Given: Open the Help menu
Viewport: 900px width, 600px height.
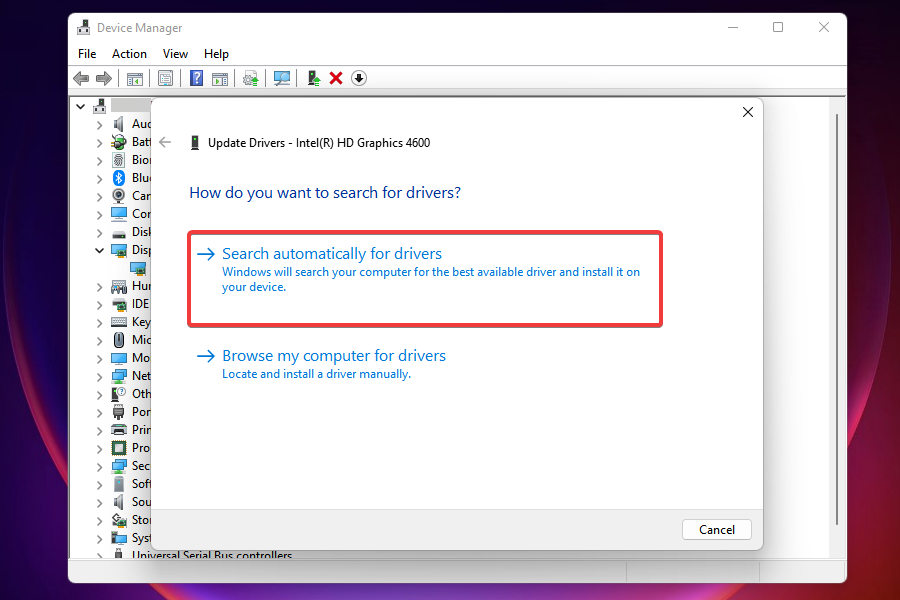Looking at the screenshot, I should [216, 53].
